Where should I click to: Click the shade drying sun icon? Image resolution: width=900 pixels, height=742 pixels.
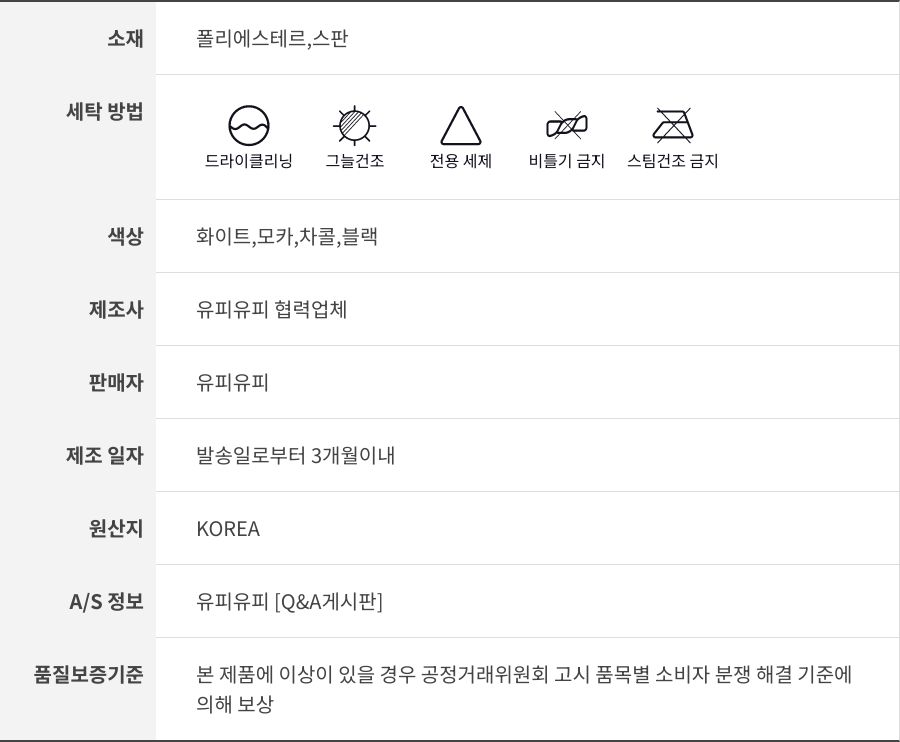click(x=354, y=126)
